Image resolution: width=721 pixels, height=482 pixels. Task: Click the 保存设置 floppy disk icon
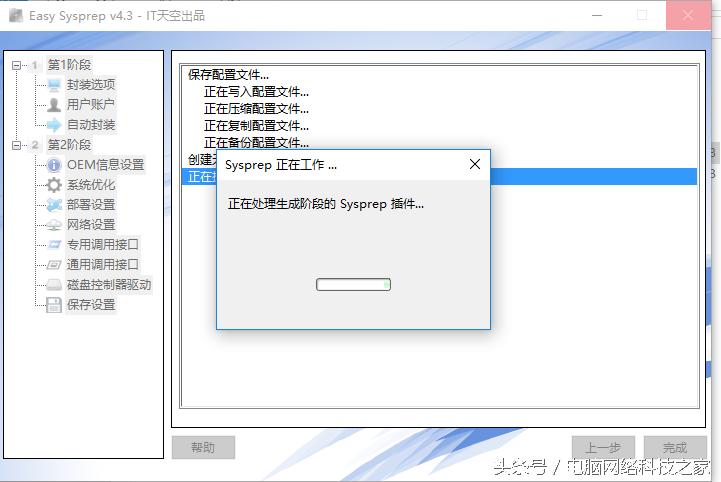[54, 305]
